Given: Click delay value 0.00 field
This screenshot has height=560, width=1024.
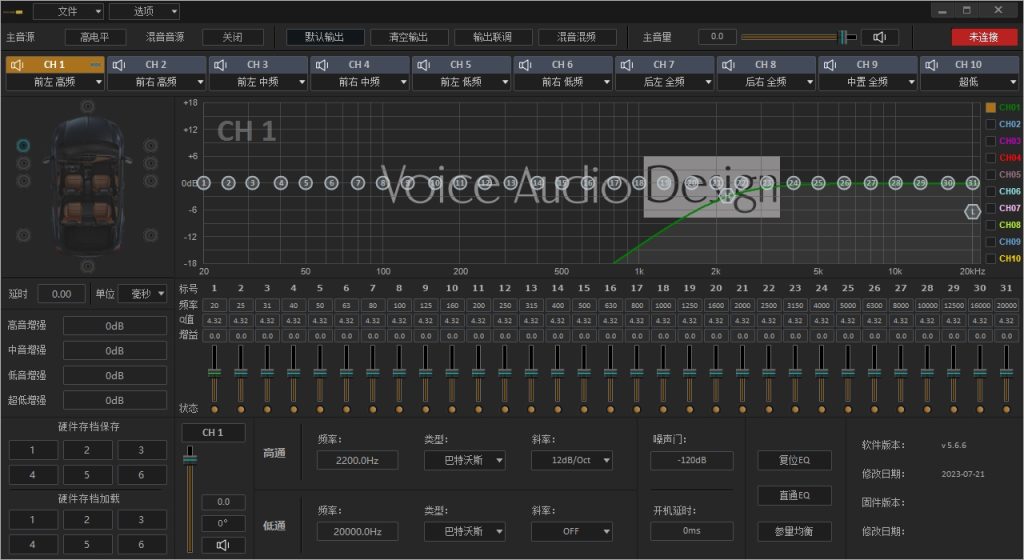Looking at the screenshot, I should pos(61,294).
